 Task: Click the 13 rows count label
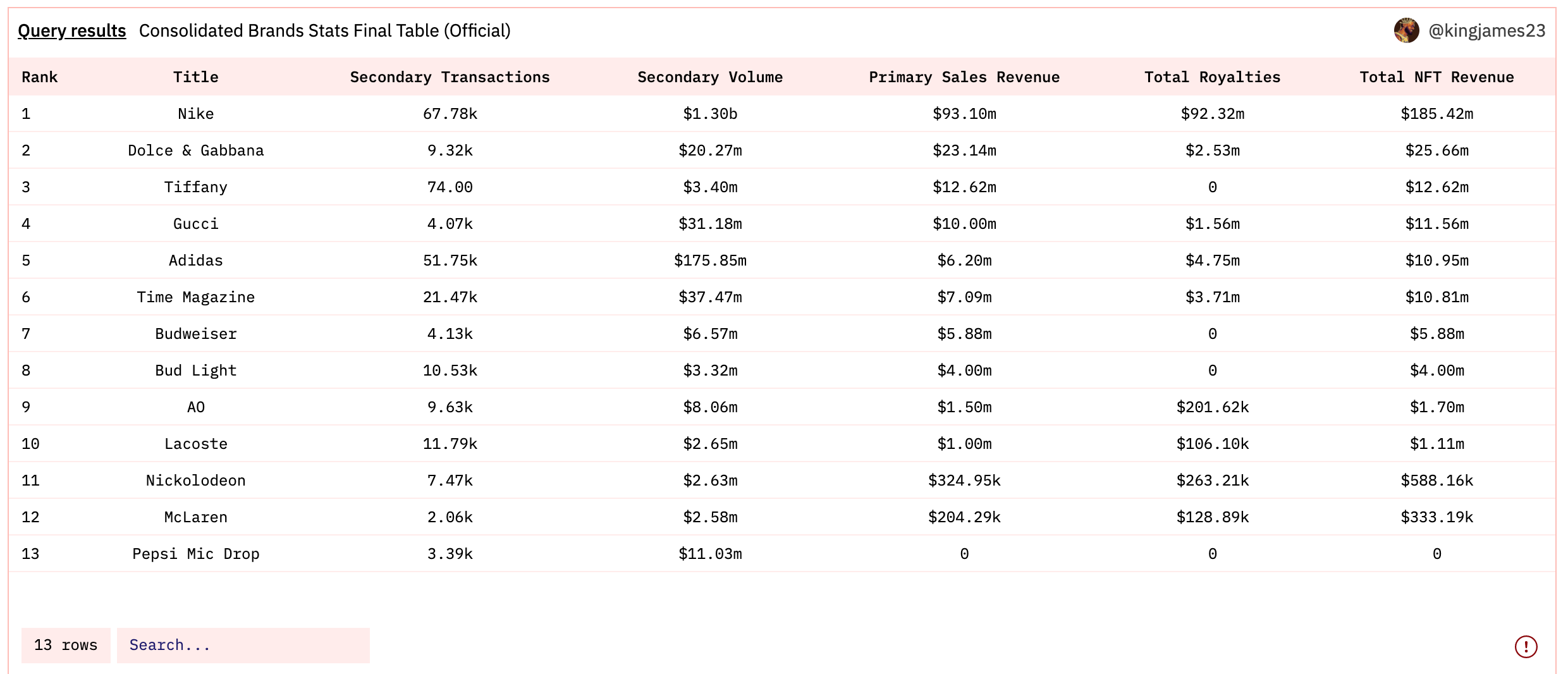tap(66, 645)
